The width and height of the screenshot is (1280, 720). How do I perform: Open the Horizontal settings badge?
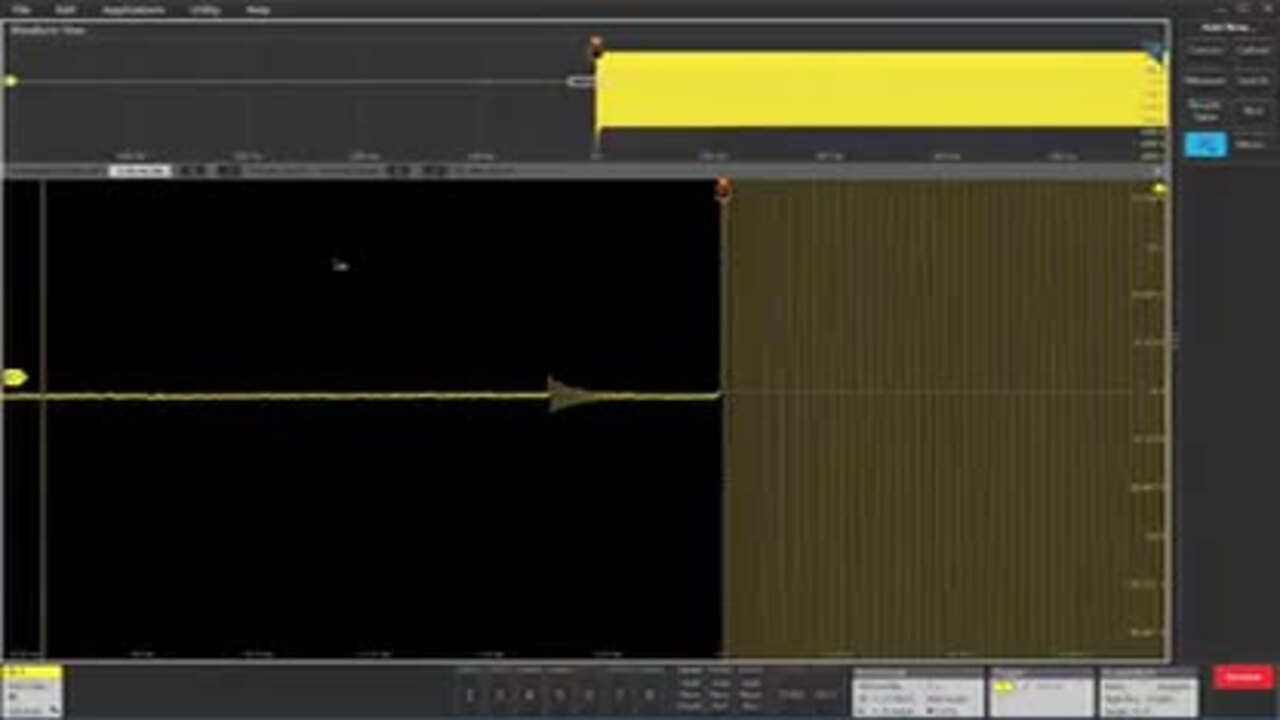pyautogui.click(x=917, y=692)
